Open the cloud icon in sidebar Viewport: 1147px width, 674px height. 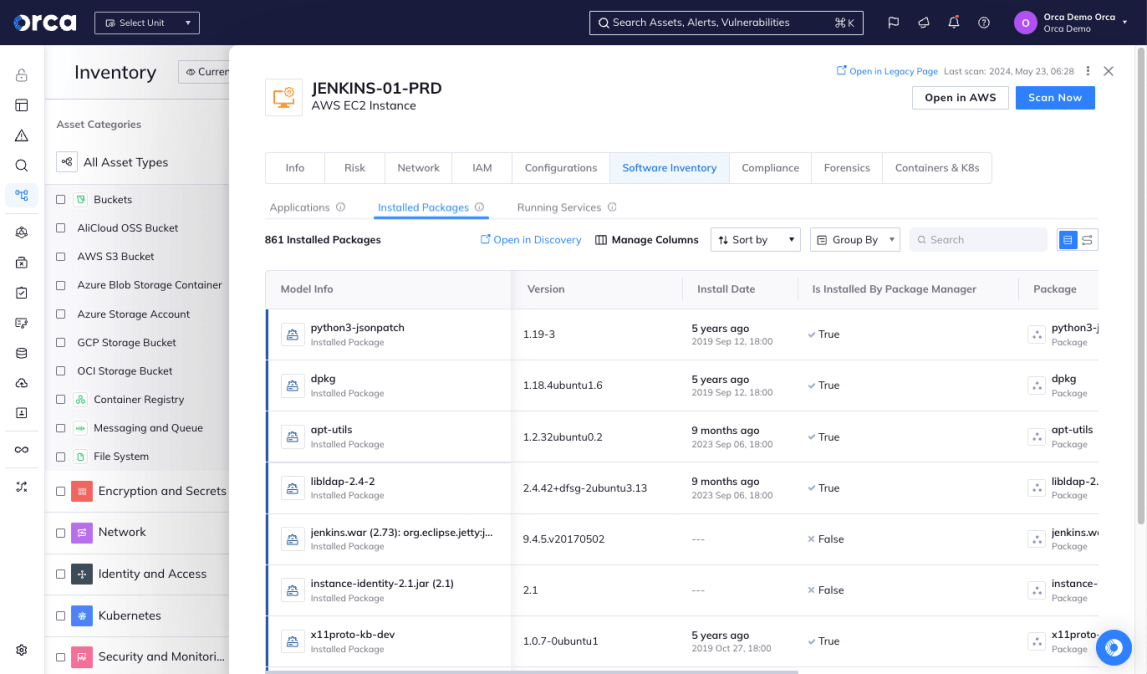21,383
